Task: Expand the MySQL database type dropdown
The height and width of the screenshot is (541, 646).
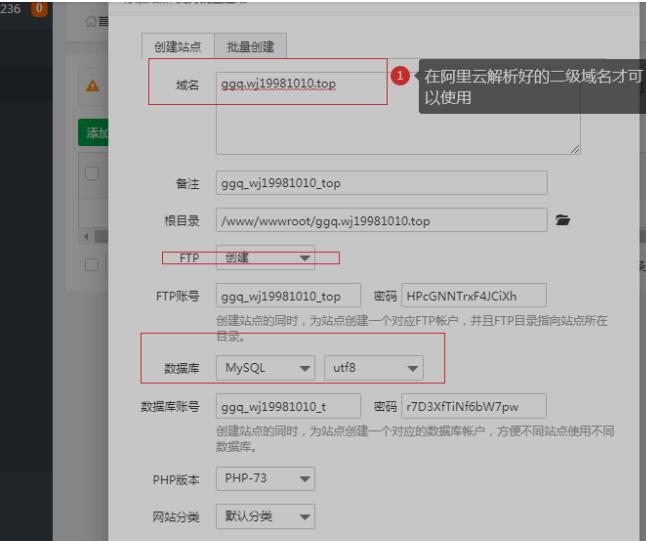Action: [x=265, y=369]
